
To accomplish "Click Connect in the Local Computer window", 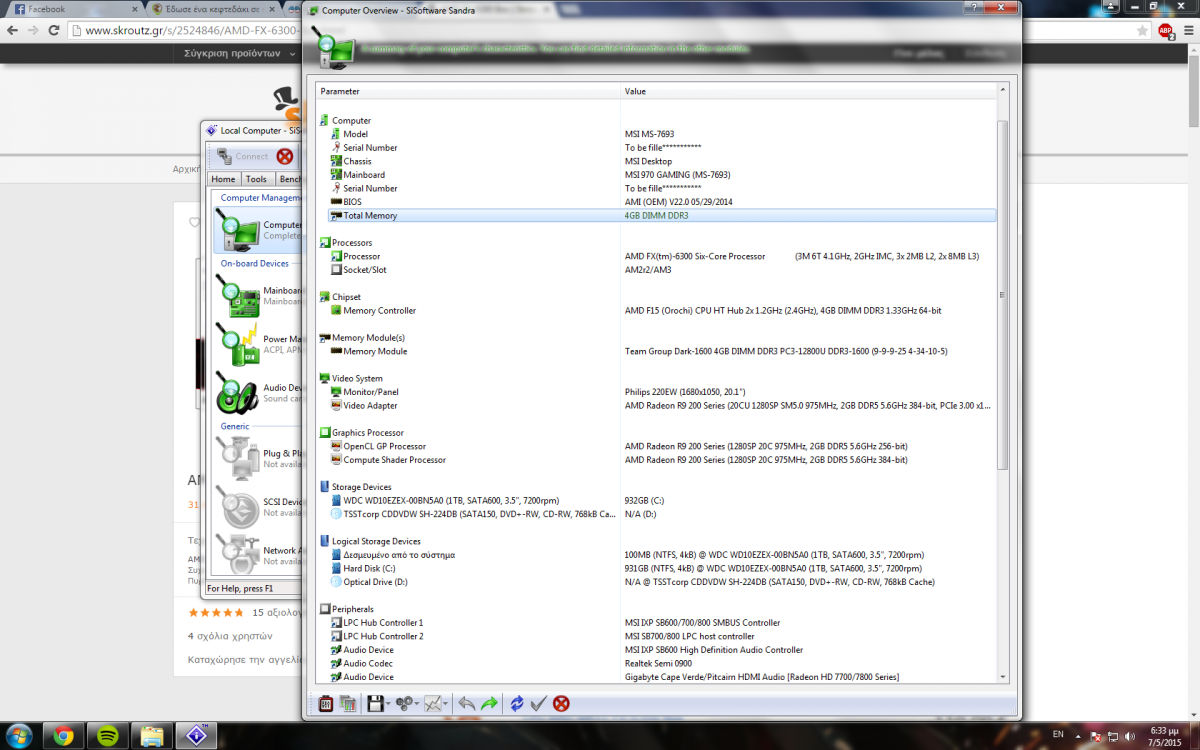I will click(241, 156).
